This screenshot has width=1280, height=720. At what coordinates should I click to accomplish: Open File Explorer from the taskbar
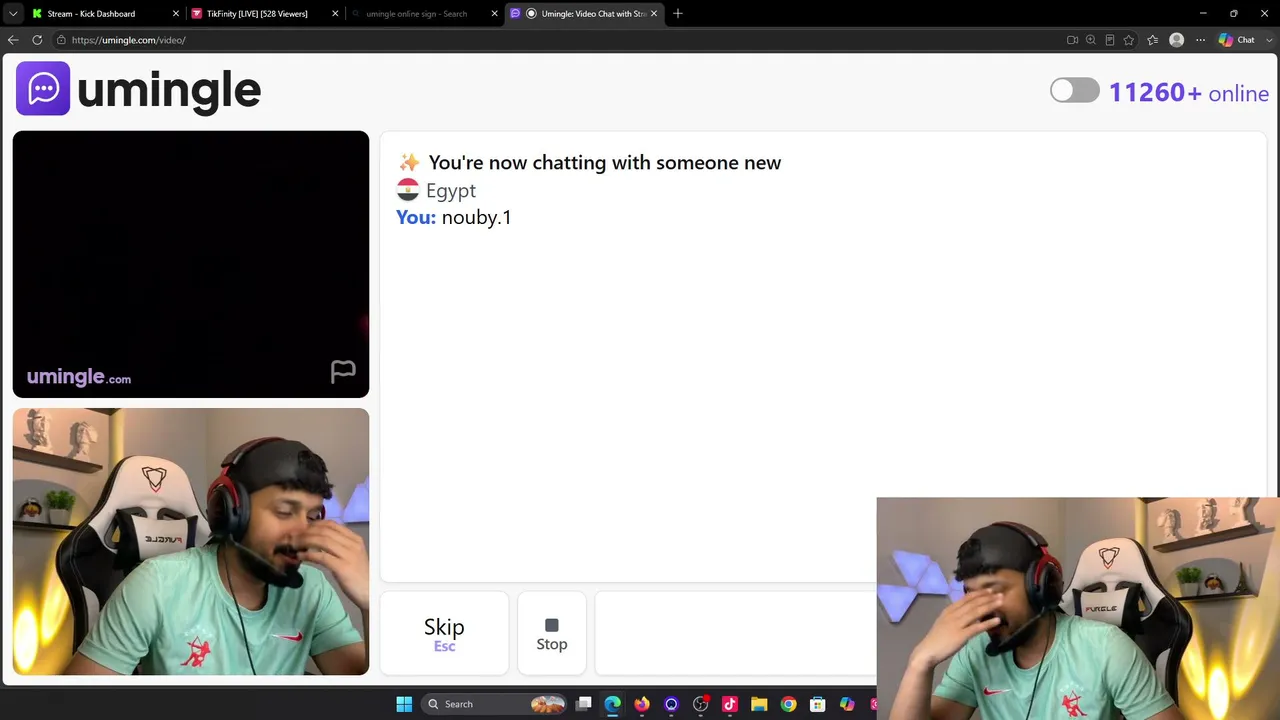(x=759, y=704)
